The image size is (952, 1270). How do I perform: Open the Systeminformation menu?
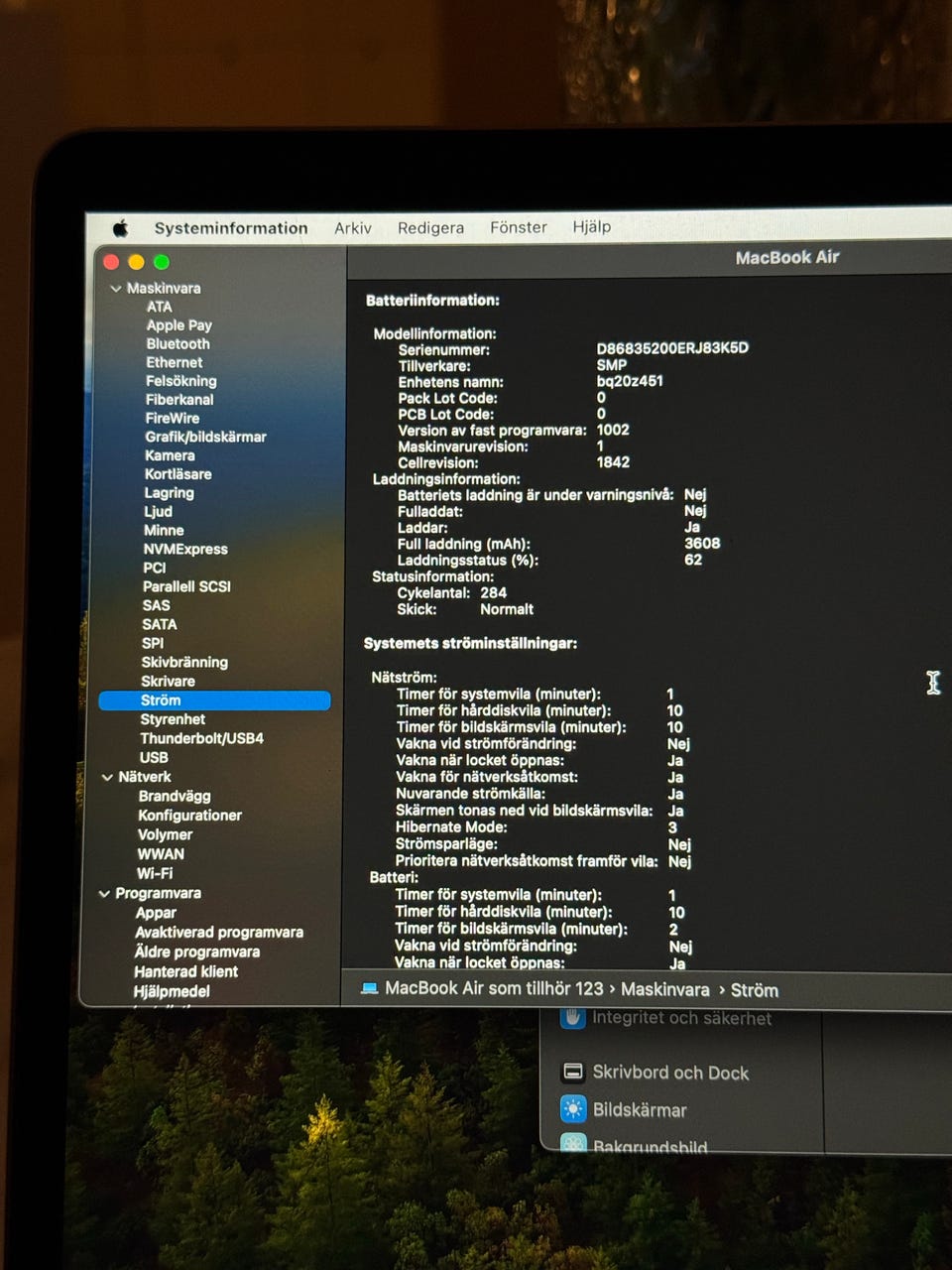231,228
